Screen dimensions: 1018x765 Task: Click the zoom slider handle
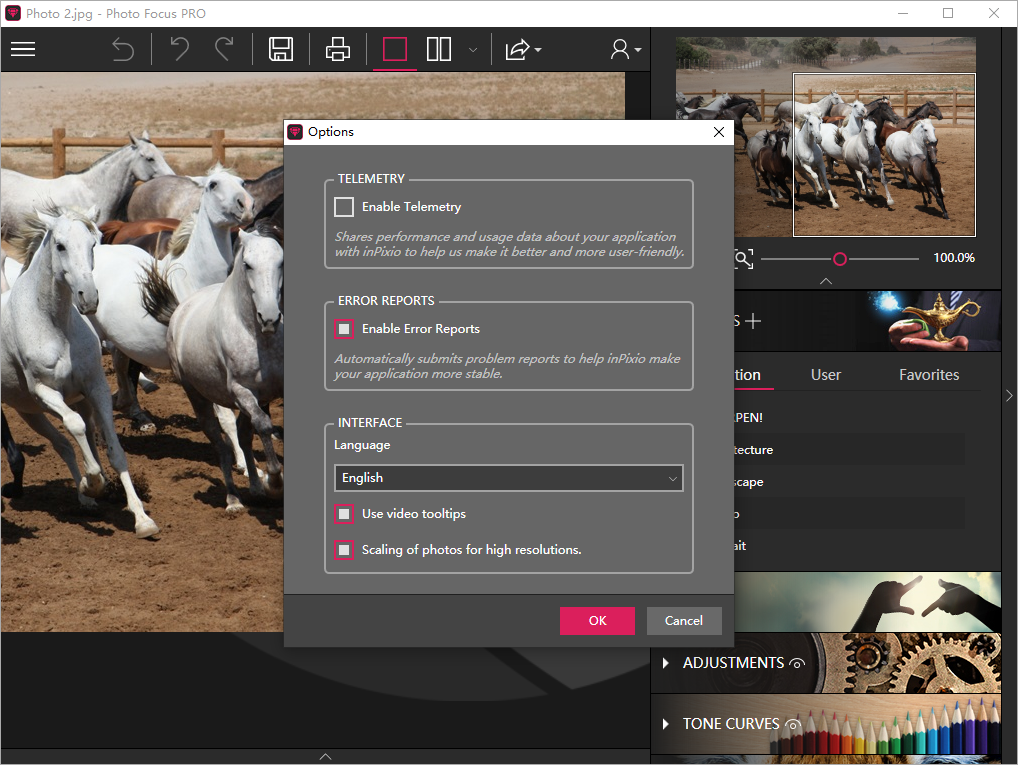coord(840,259)
